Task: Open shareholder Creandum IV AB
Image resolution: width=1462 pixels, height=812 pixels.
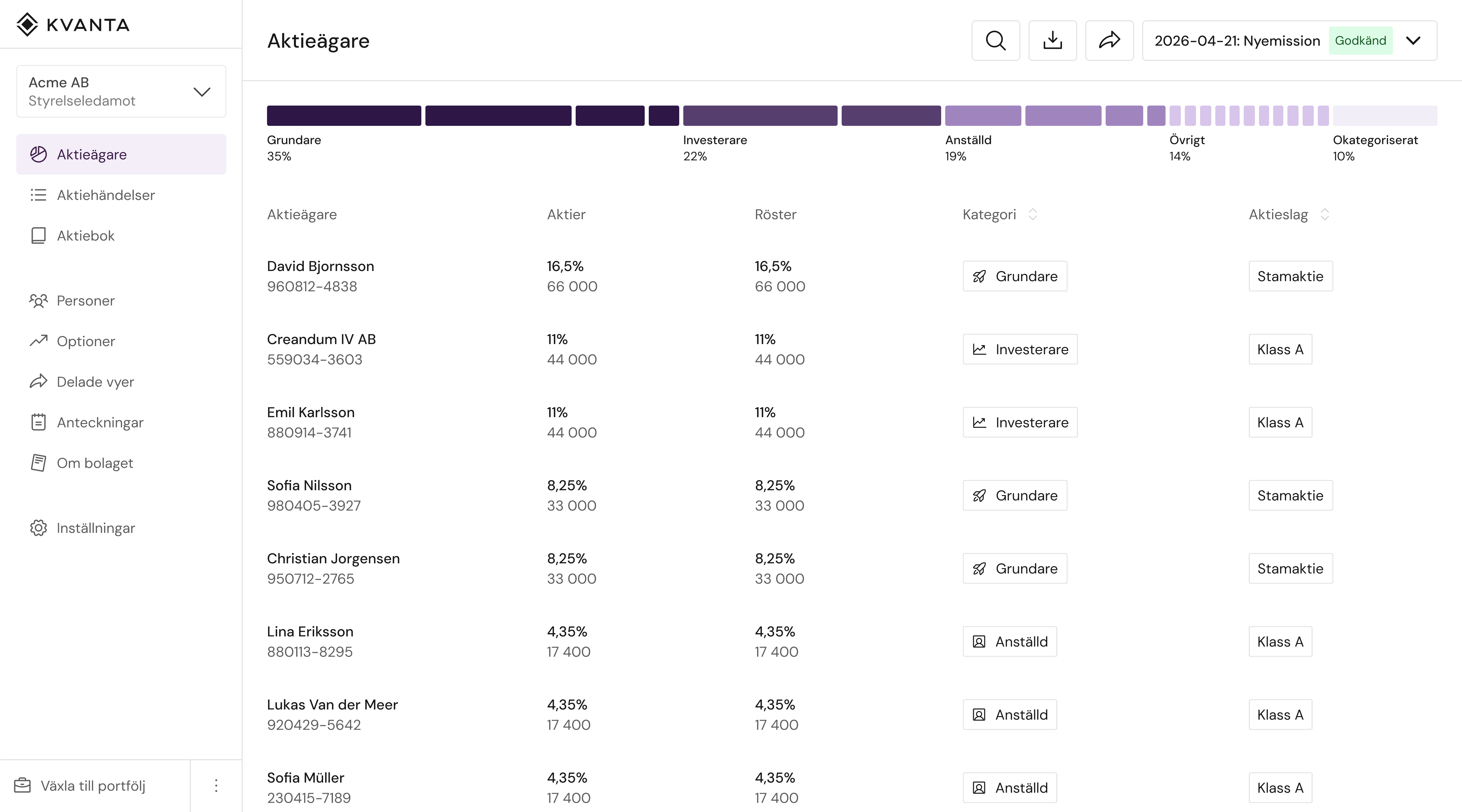Action: (x=321, y=339)
